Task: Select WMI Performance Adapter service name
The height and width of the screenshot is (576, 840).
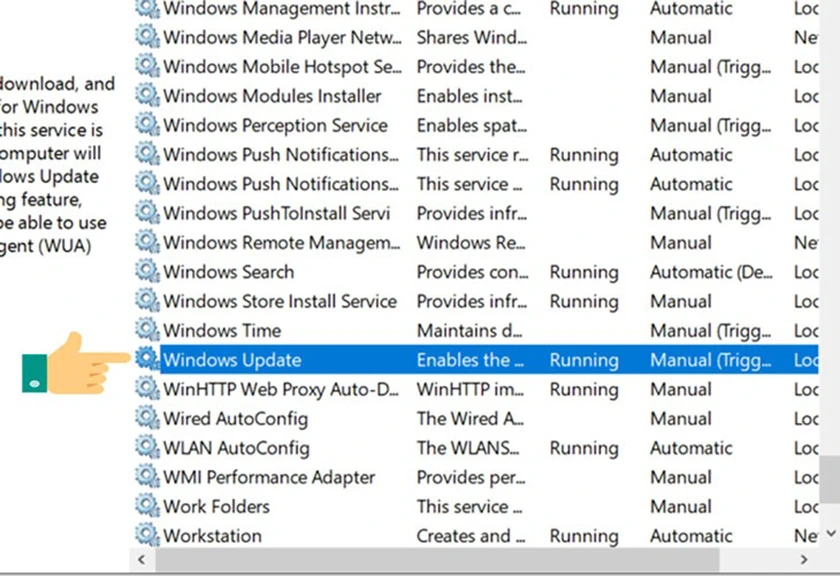Action: point(269,477)
